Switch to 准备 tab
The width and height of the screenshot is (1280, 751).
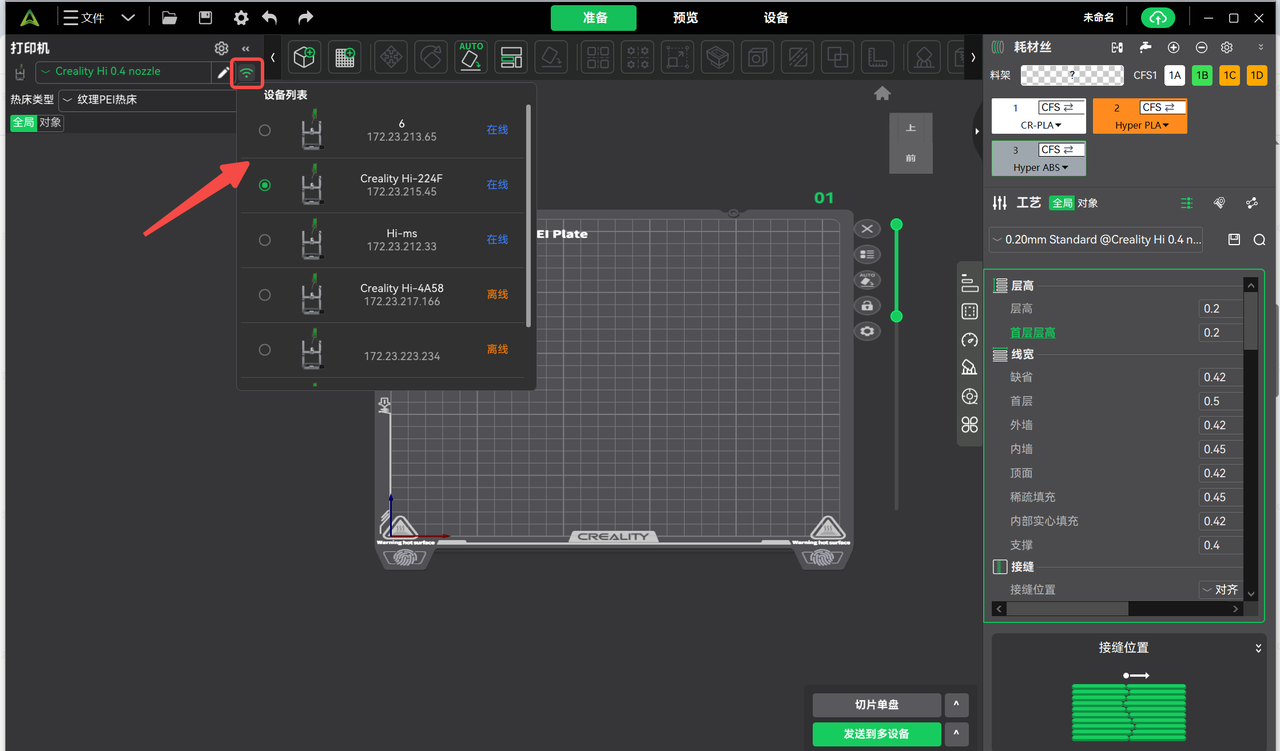click(595, 18)
